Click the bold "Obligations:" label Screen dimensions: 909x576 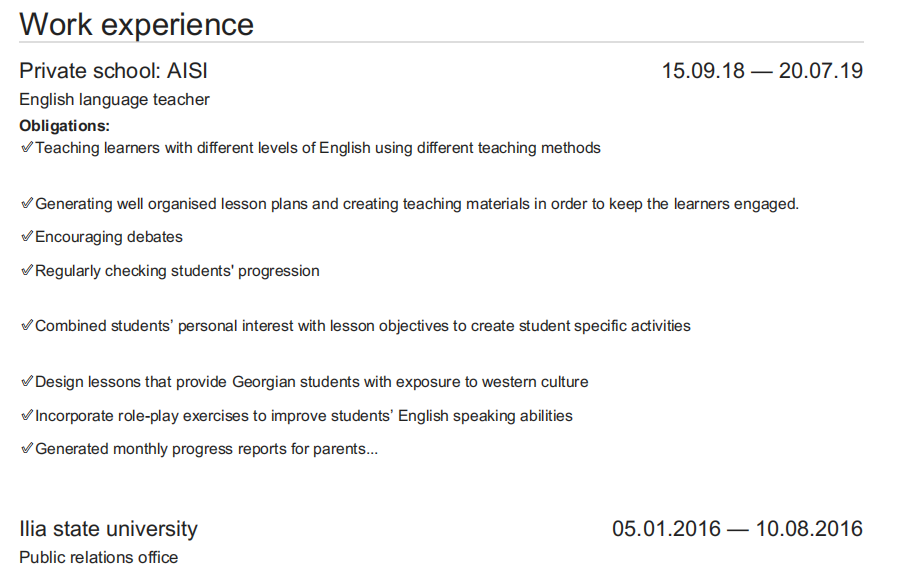[x=64, y=126]
